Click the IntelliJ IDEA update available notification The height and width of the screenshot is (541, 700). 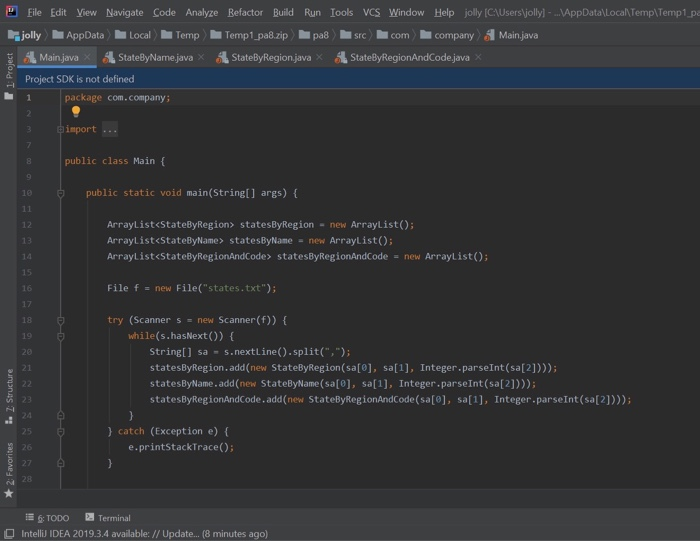[145, 534]
